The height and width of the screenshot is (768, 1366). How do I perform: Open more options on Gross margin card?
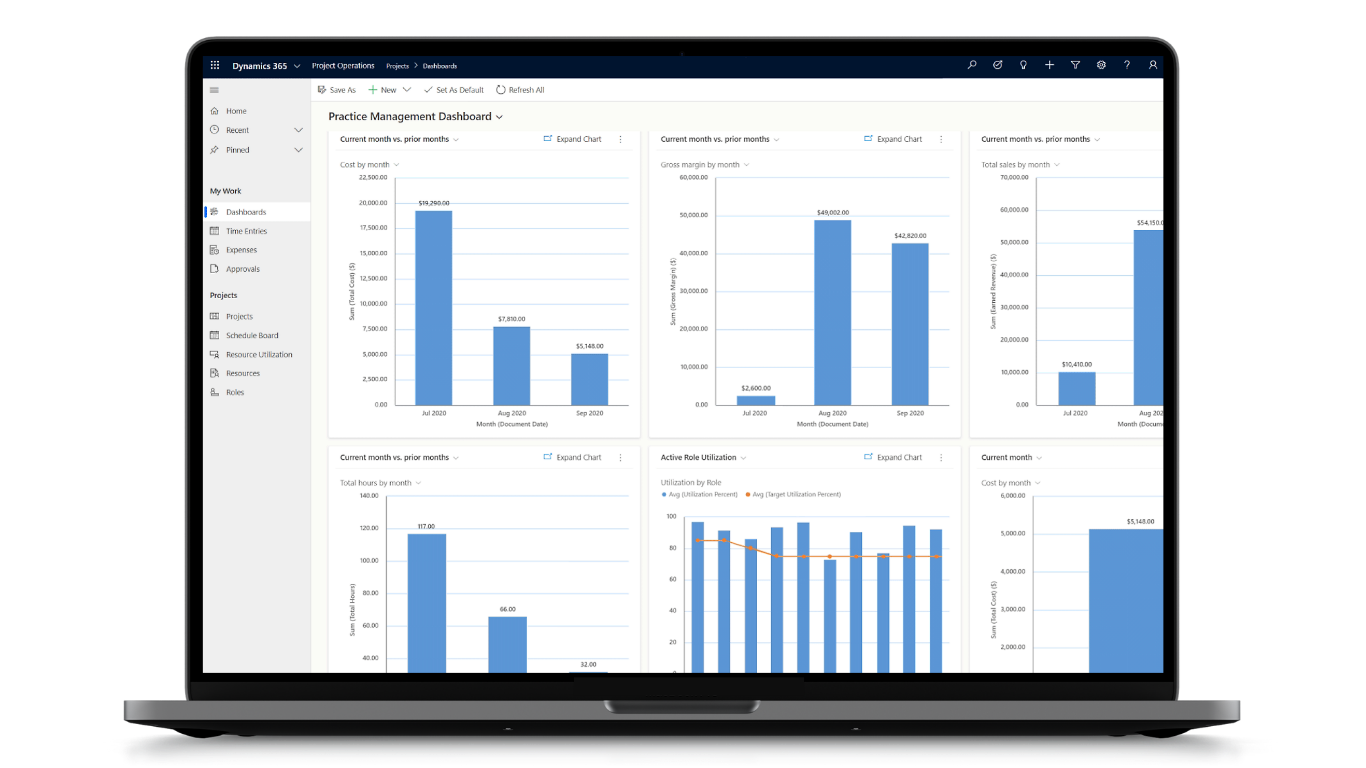pyautogui.click(x=941, y=139)
